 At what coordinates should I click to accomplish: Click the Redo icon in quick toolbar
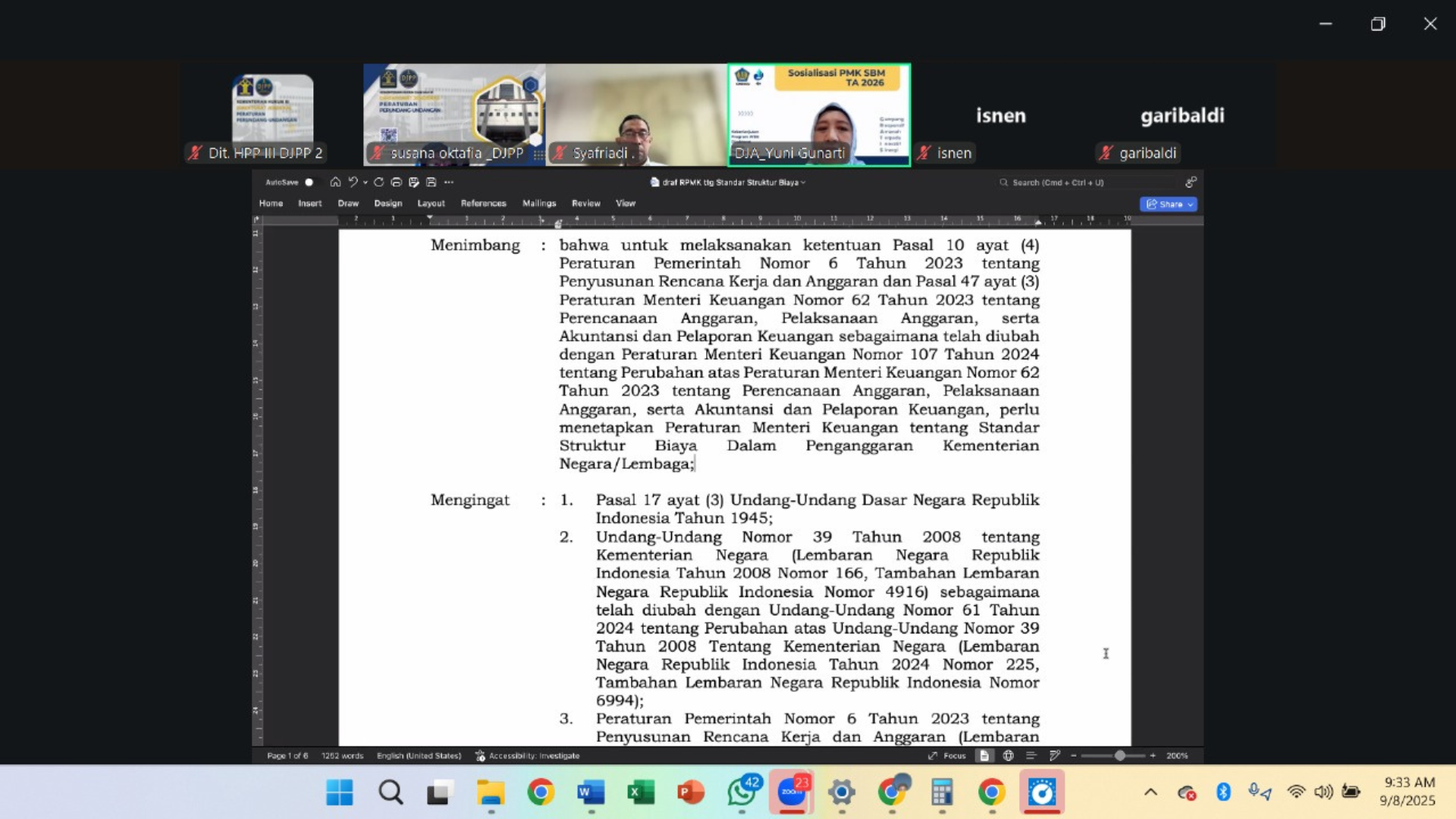(x=378, y=182)
